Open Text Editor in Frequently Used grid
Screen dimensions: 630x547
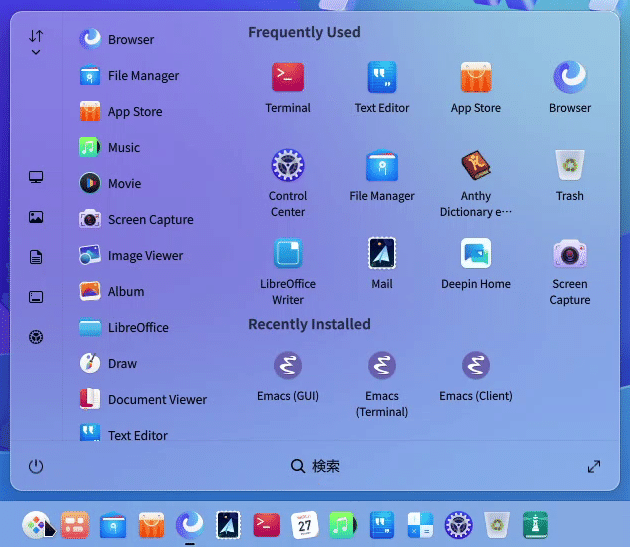tap(382, 87)
